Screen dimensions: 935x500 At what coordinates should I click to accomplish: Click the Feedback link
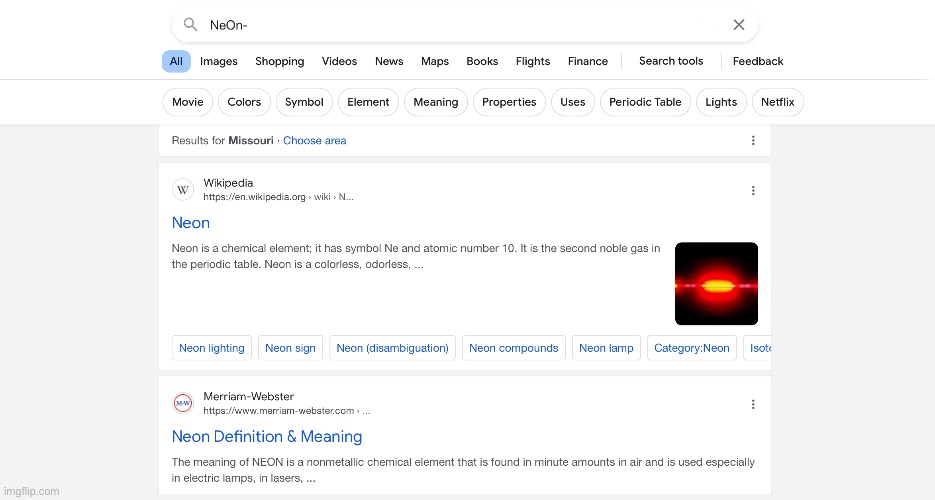[x=757, y=61]
